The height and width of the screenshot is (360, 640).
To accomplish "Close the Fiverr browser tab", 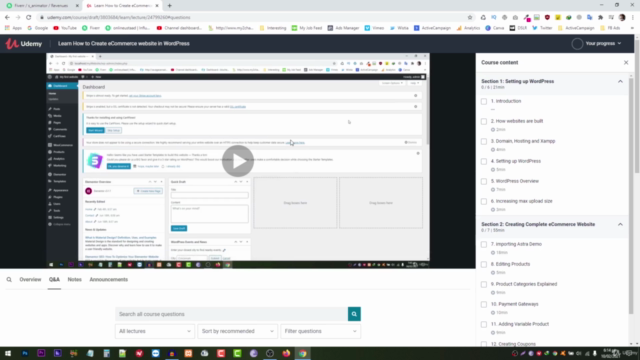I will [x=77, y=6].
